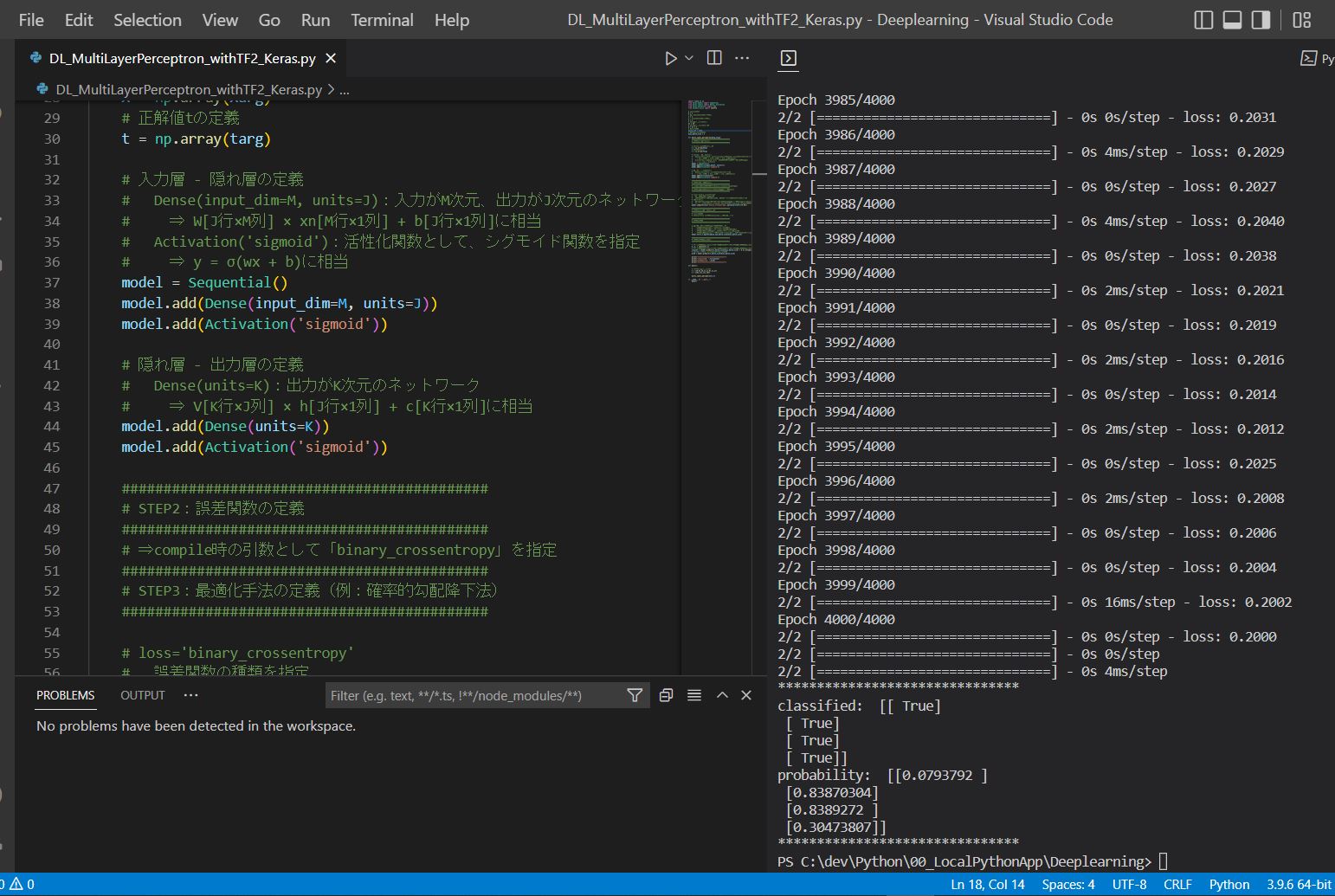This screenshot has height=896, width=1335.
Task: Click terminal probability value 0.83870304
Action: click(832, 792)
